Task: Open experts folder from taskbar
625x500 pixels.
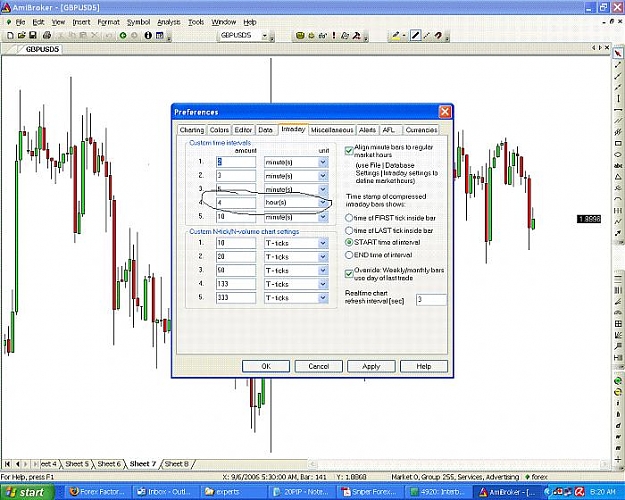Action: (233, 492)
